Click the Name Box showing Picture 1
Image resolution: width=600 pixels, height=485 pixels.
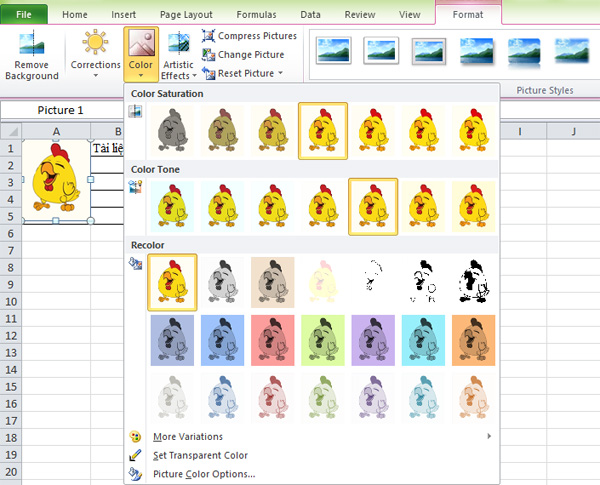pos(60,110)
